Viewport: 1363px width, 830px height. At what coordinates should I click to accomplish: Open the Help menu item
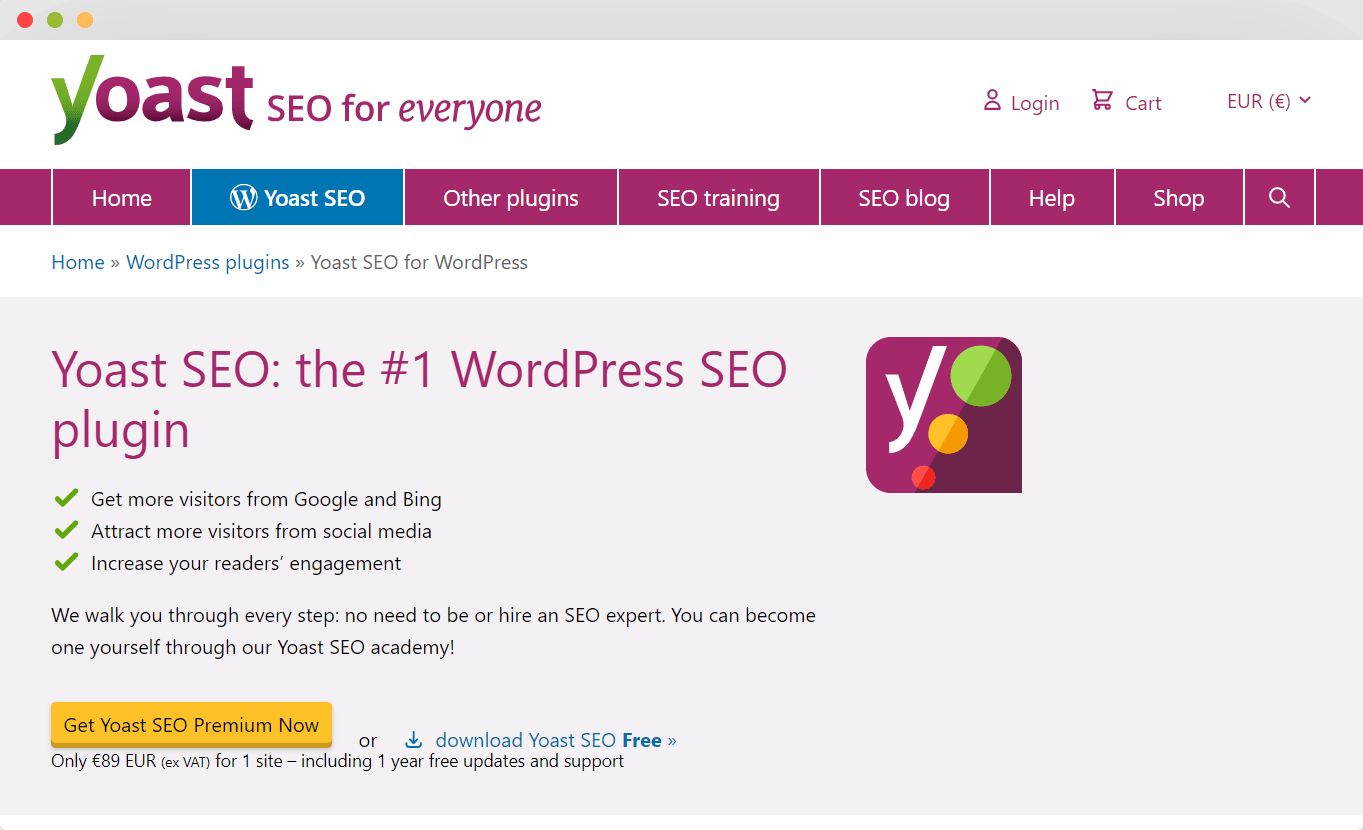tap(1052, 197)
